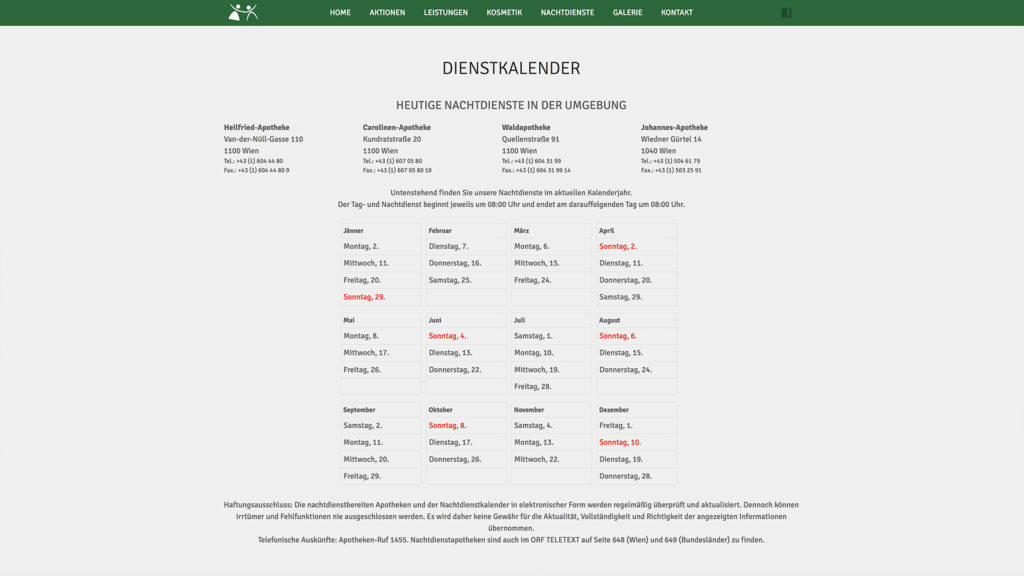Image resolution: width=1024 pixels, height=576 pixels.
Task: Select the Waldapotheke pharmacy name
Action: click(x=526, y=128)
